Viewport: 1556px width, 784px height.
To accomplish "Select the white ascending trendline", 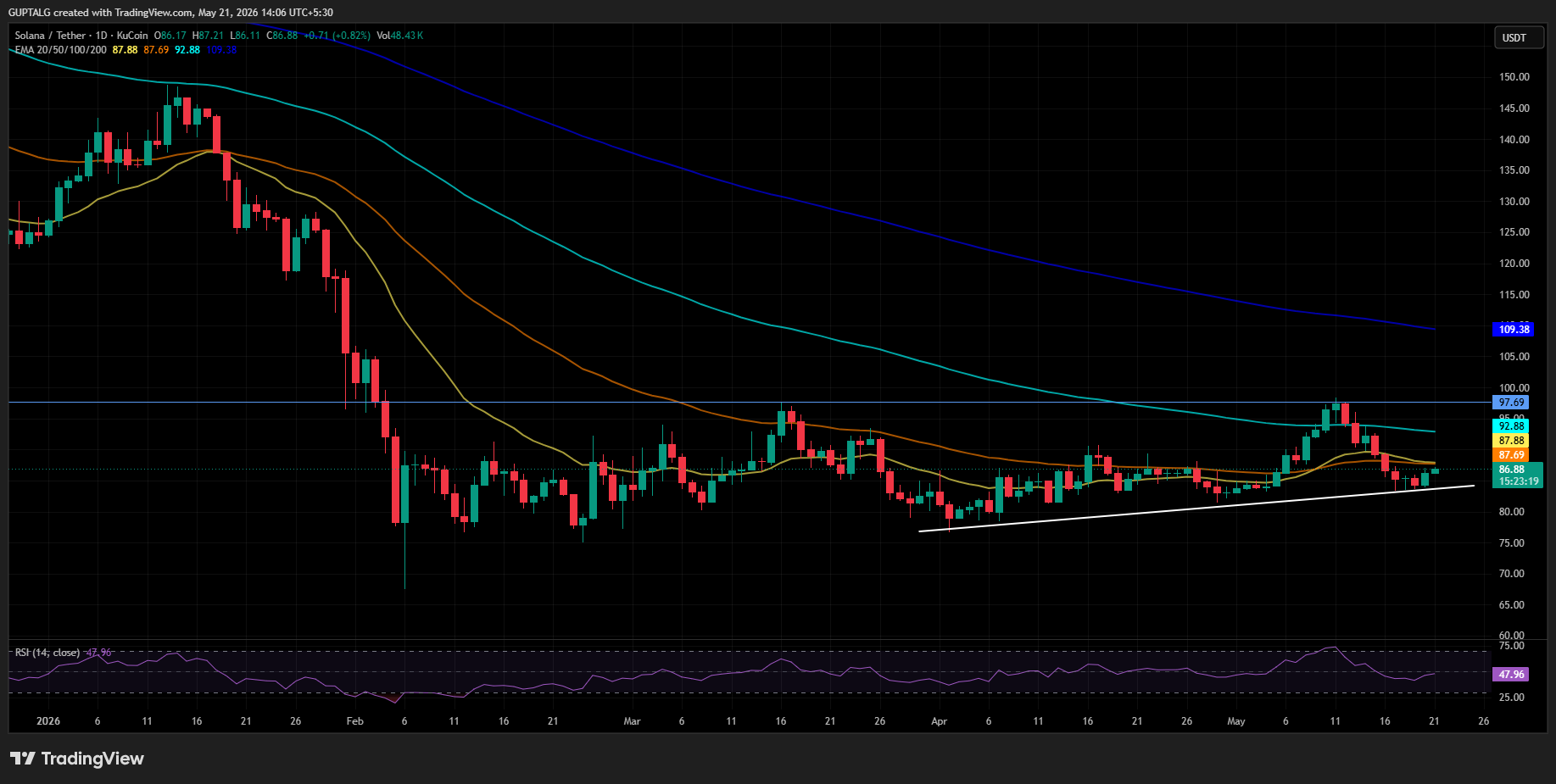I will pyautogui.click(x=1196, y=509).
